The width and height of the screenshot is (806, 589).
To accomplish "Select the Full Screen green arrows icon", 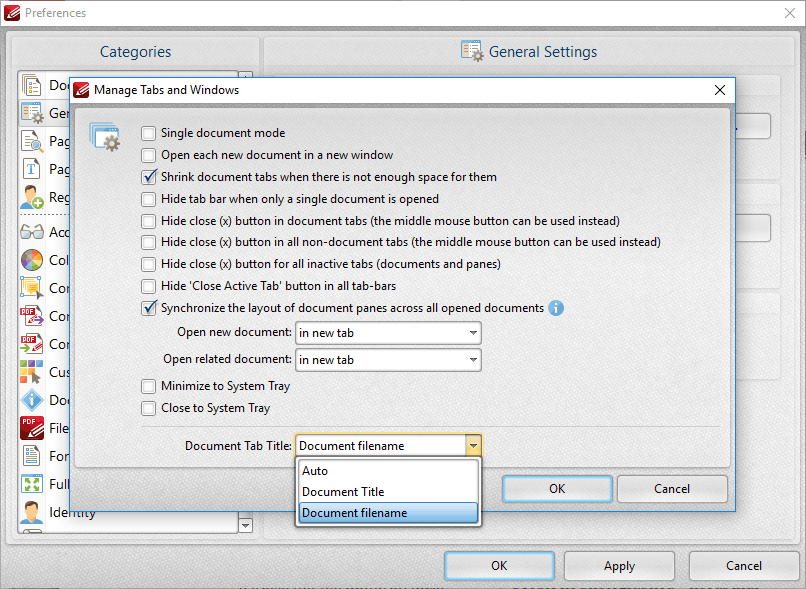I will (x=32, y=484).
